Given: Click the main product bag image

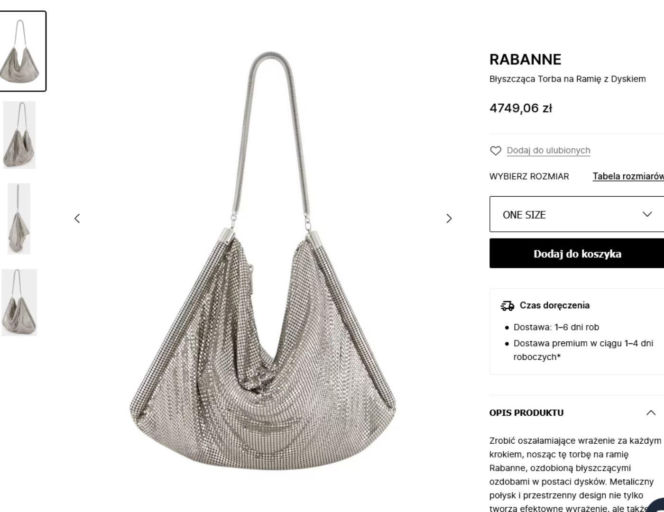Looking at the screenshot, I should point(263,260).
